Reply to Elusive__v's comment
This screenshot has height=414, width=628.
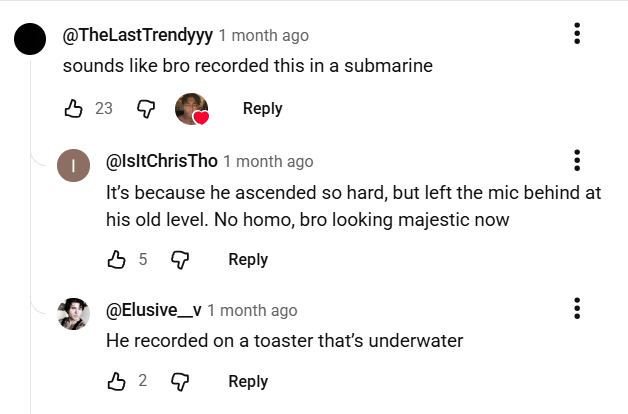pos(248,381)
